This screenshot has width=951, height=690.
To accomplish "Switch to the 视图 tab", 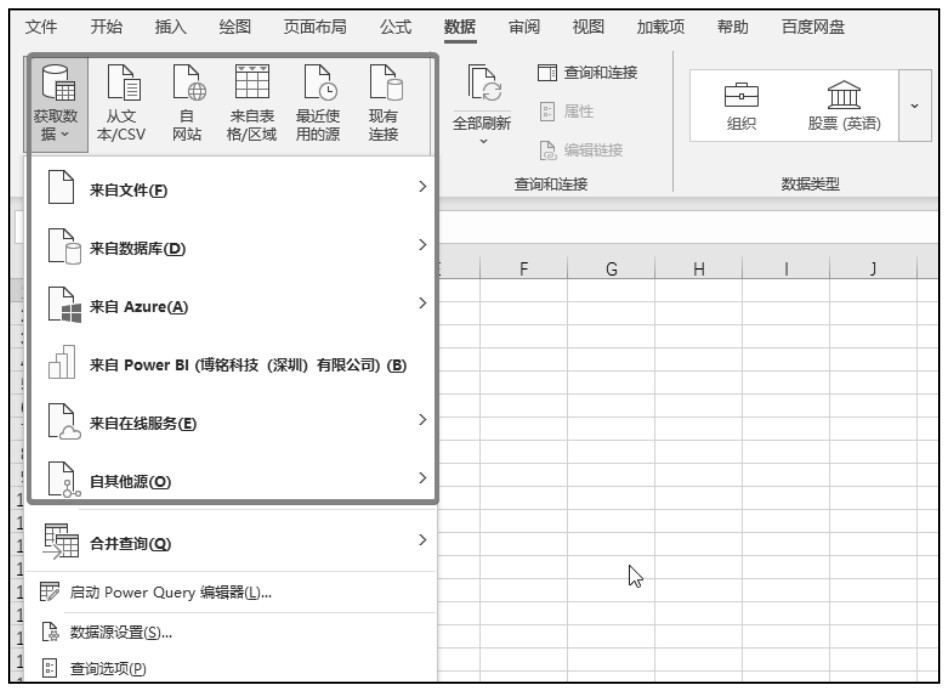I will coord(588,27).
